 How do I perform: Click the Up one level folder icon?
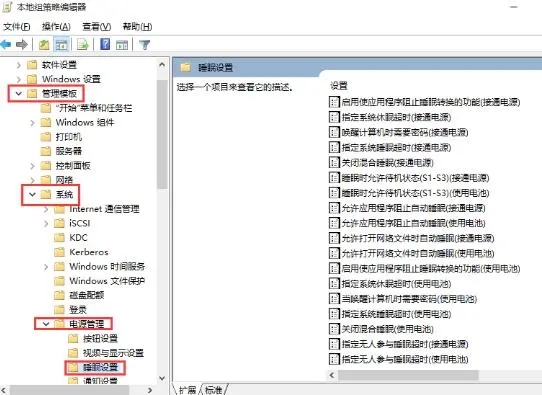coord(44,45)
